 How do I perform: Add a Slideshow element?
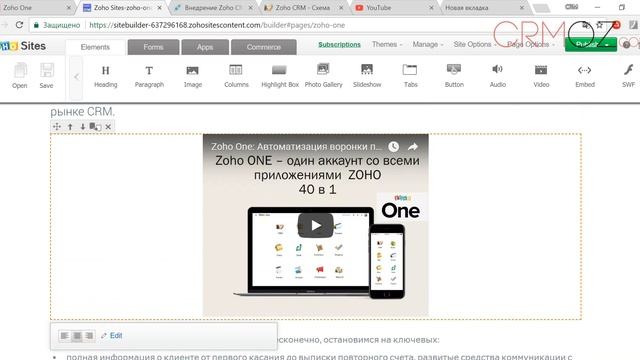pos(367,76)
